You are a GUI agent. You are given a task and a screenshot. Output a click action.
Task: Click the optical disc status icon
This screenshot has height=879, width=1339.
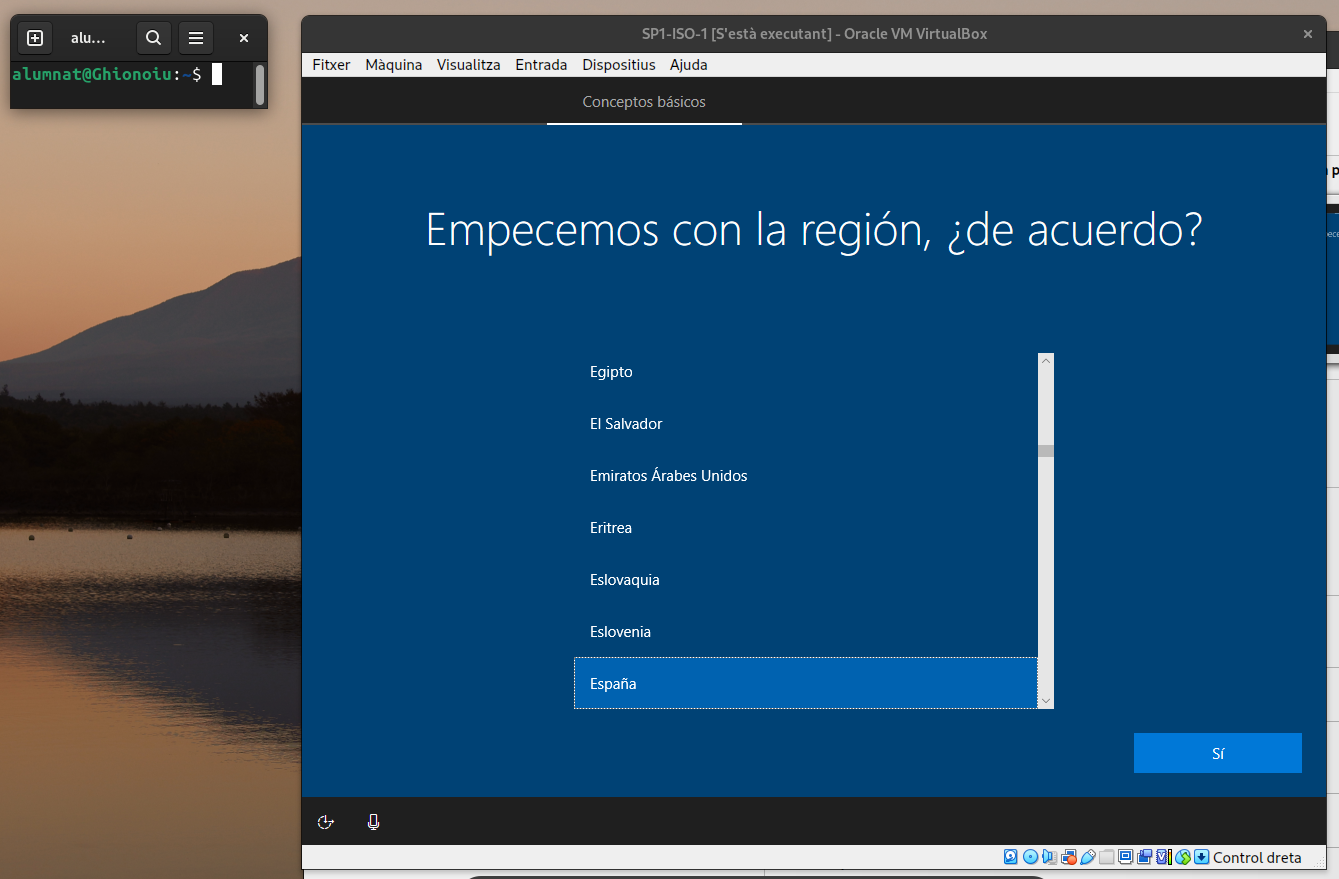1030,857
